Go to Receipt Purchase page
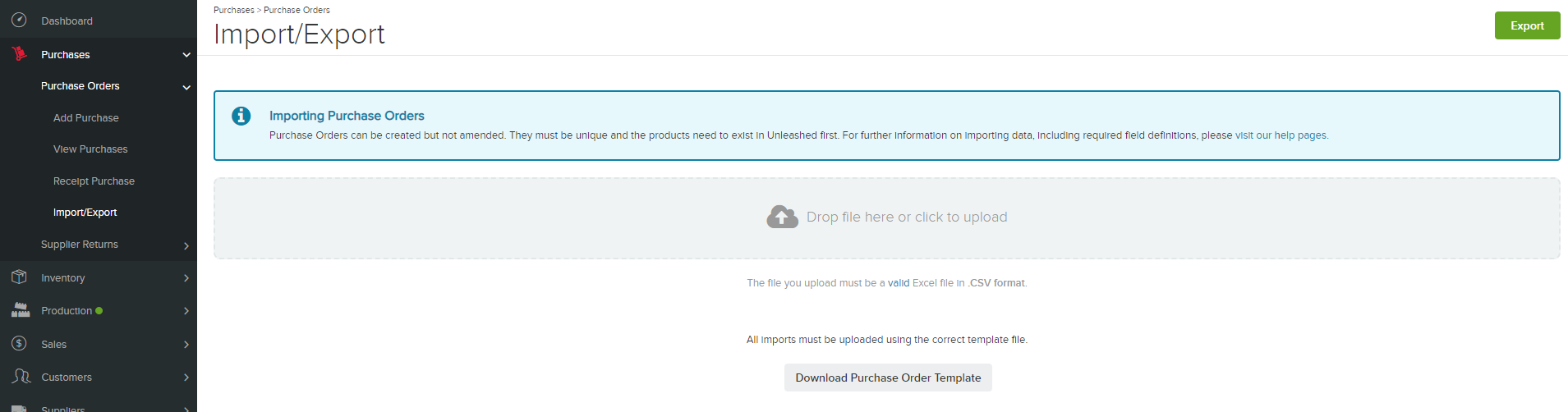Image resolution: width=1568 pixels, height=412 pixels. pyautogui.click(x=94, y=181)
